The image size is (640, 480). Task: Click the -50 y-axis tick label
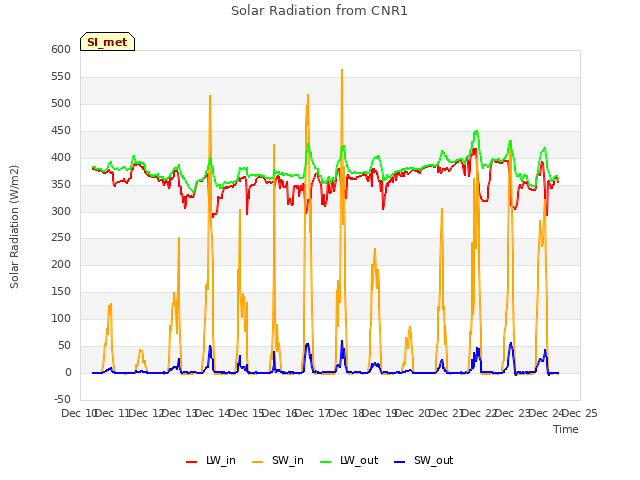coord(62,399)
